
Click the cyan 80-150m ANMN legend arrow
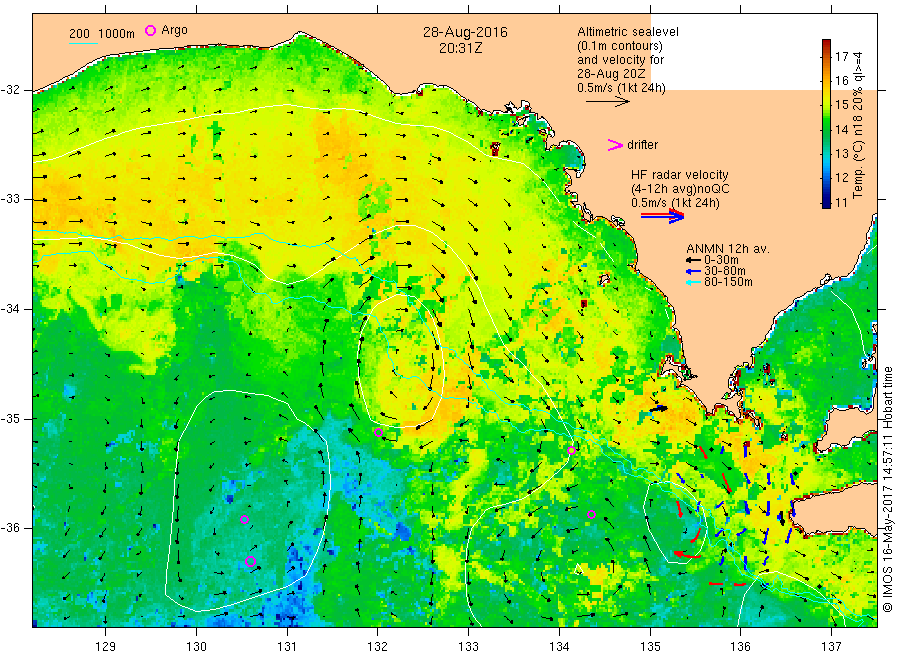pyautogui.click(x=693, y=282)
